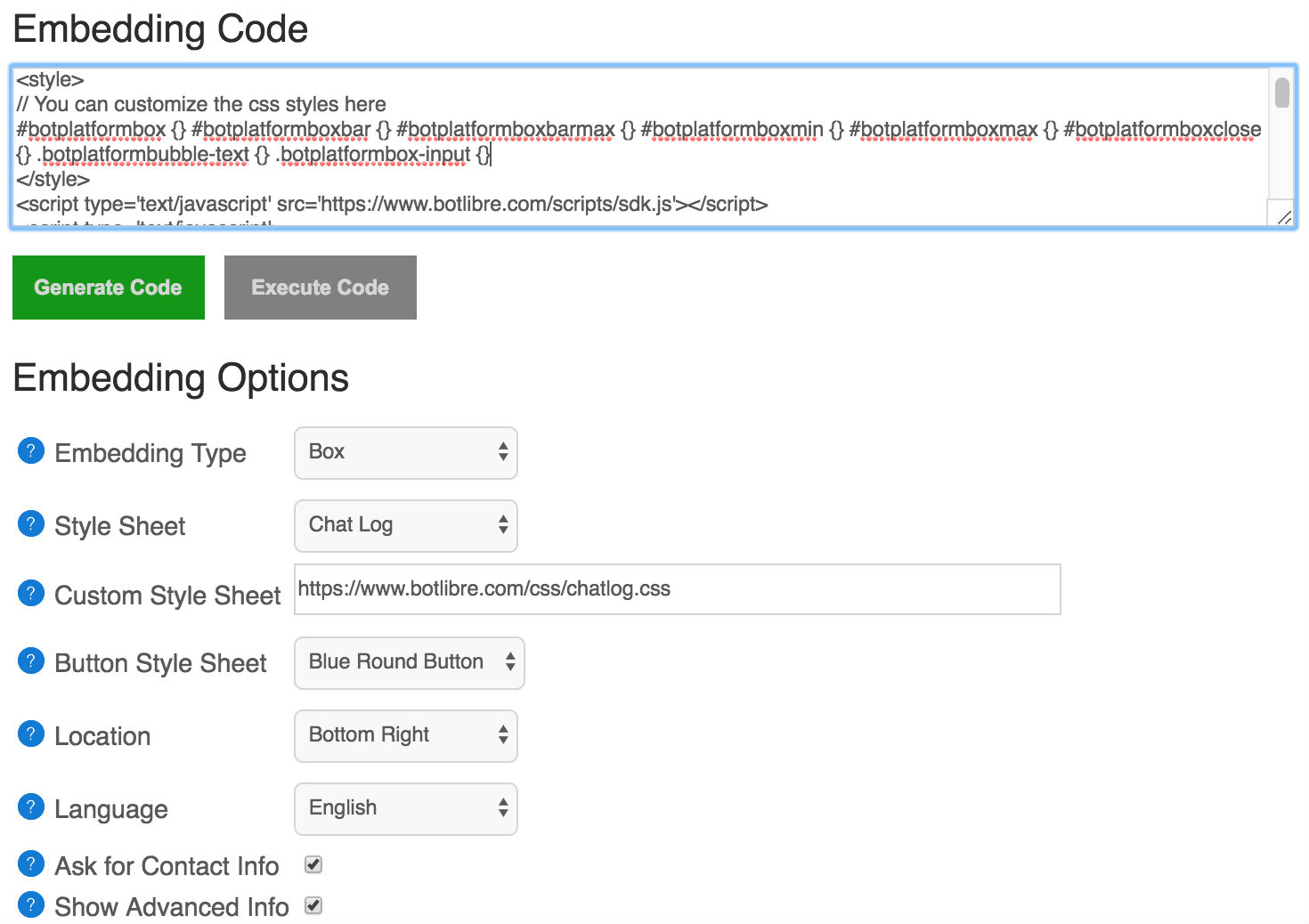Open help icon next to Language
The image size is (1309, 924).
click(30, 807)
